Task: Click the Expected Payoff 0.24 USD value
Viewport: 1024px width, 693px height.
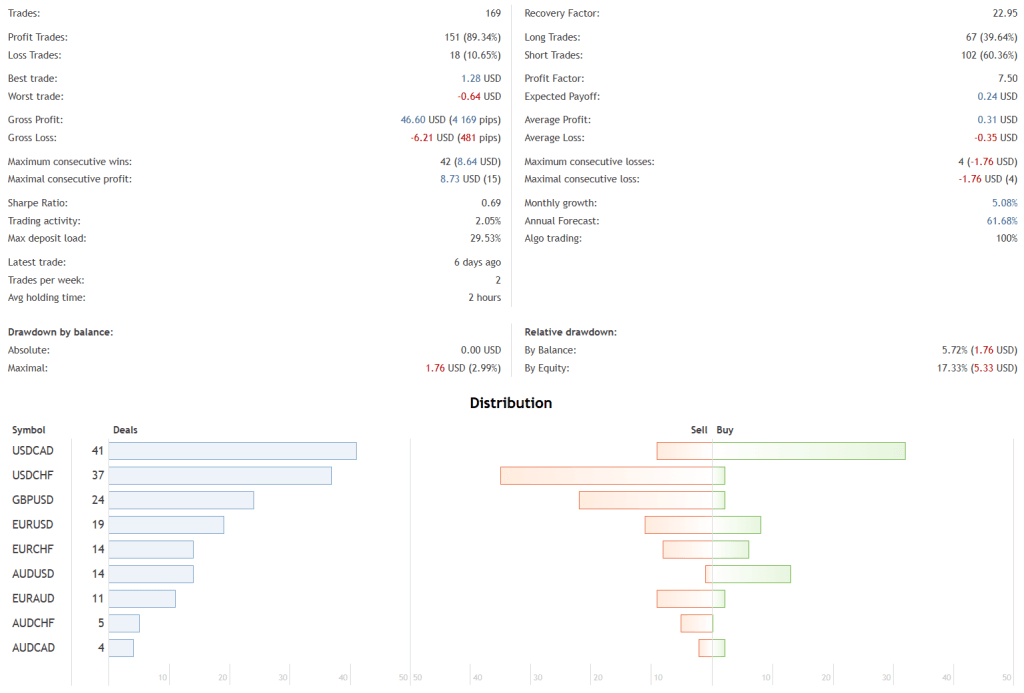Action: (997, 97)
